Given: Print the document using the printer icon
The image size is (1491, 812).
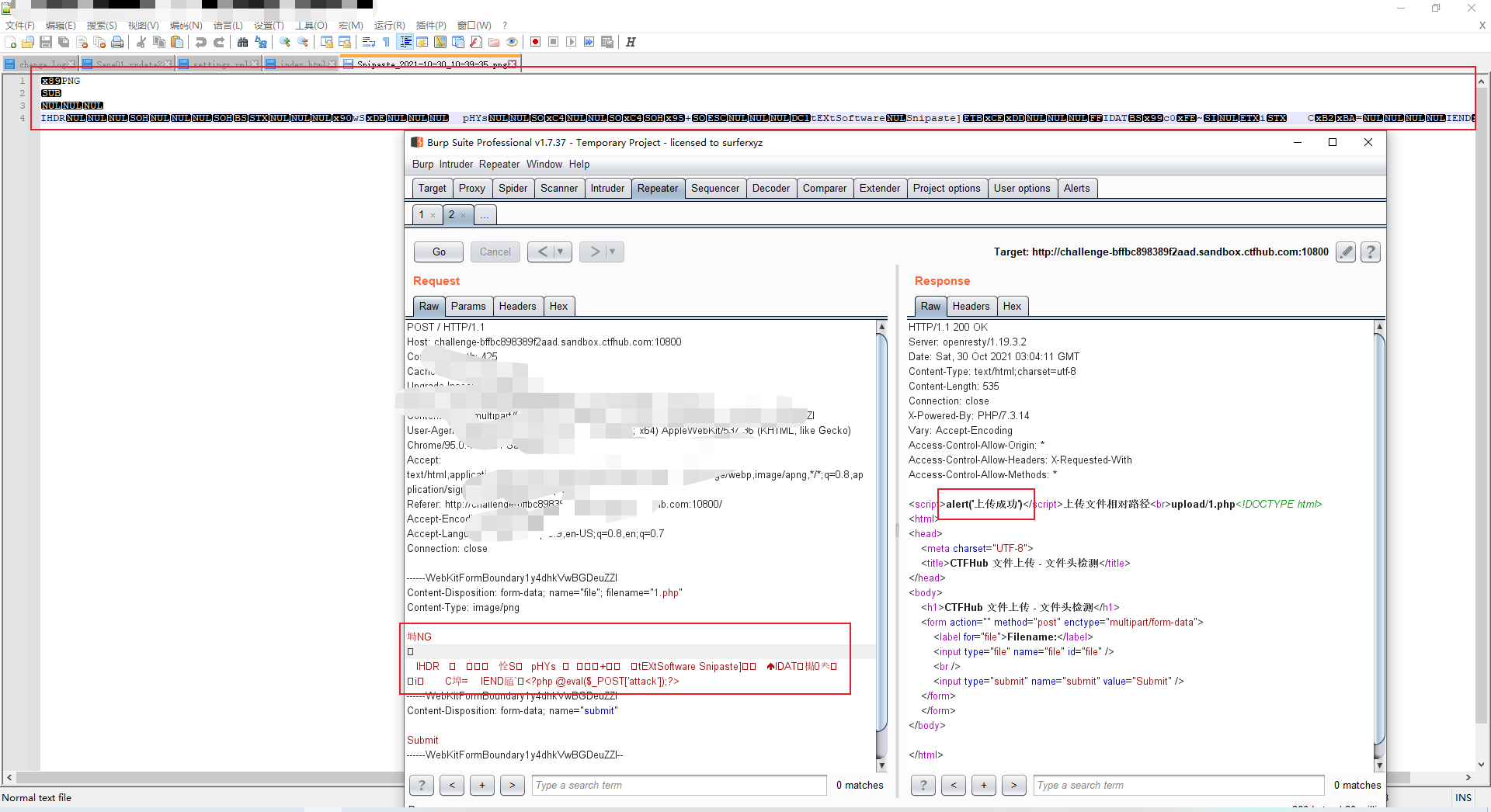Looking at the screenshot, I should 116,42.
